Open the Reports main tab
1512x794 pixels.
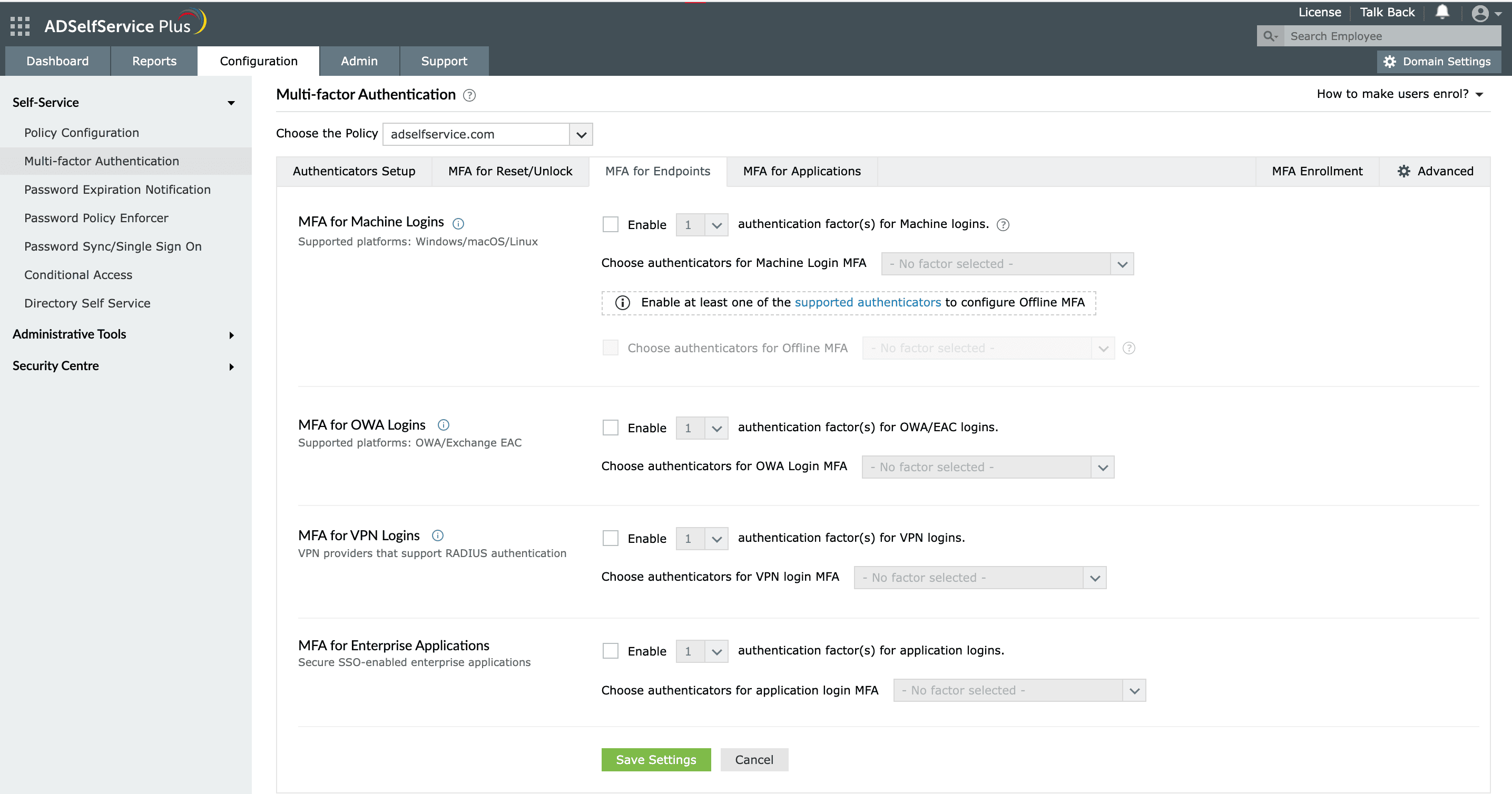(x=154, y=61)
